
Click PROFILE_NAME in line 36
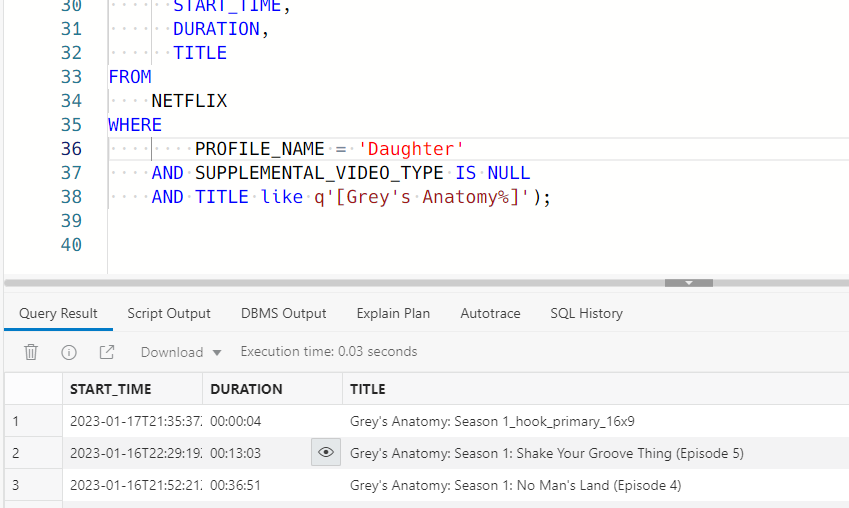(x=259, y=149)
